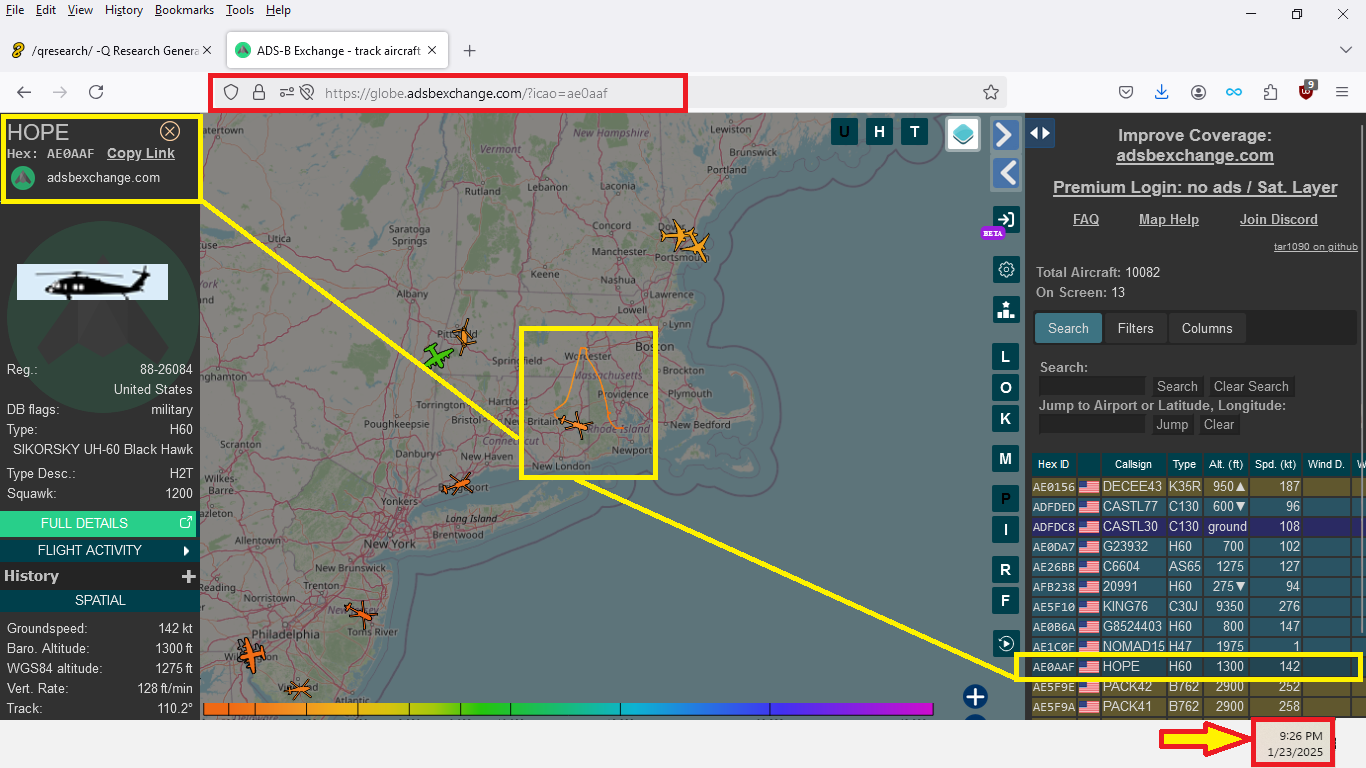Open Firefox hamburger application menu
Screen dimensions: 1366x768
[1343, 92]
